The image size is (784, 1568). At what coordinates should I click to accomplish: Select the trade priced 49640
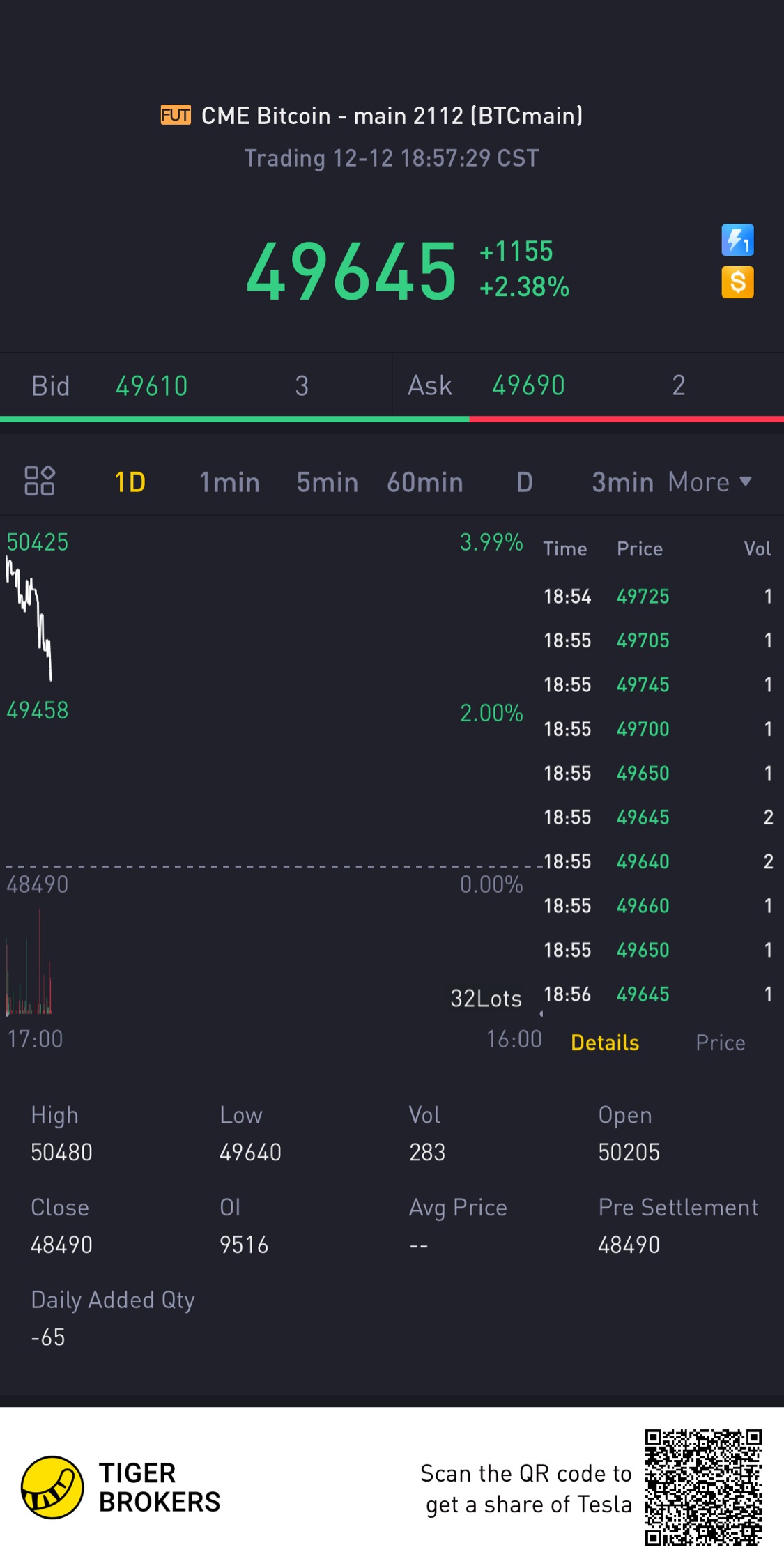(x=657, y=861)
